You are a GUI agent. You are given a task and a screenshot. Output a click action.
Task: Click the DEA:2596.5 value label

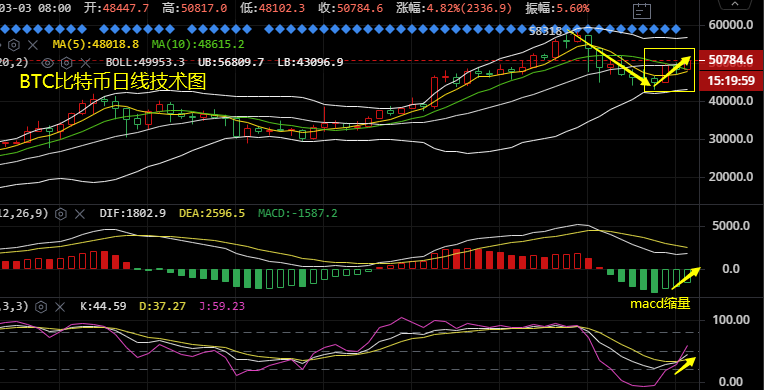tap(212, 213)
